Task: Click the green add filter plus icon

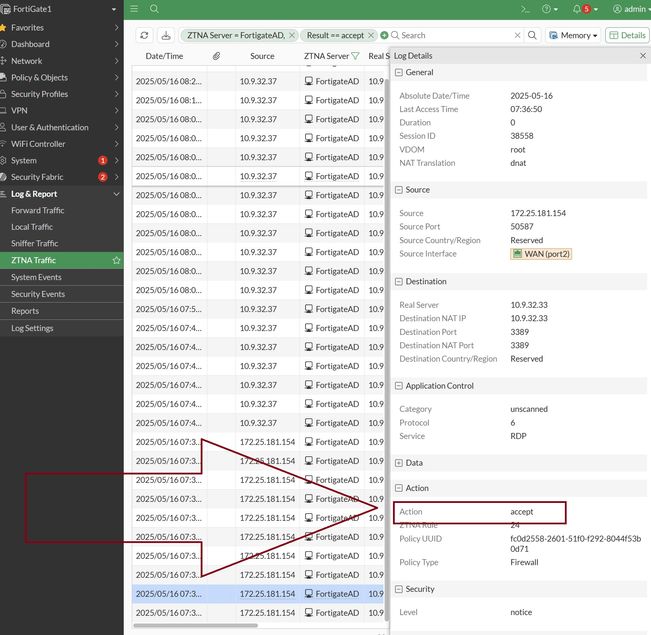Action: [x=384, y=35]
